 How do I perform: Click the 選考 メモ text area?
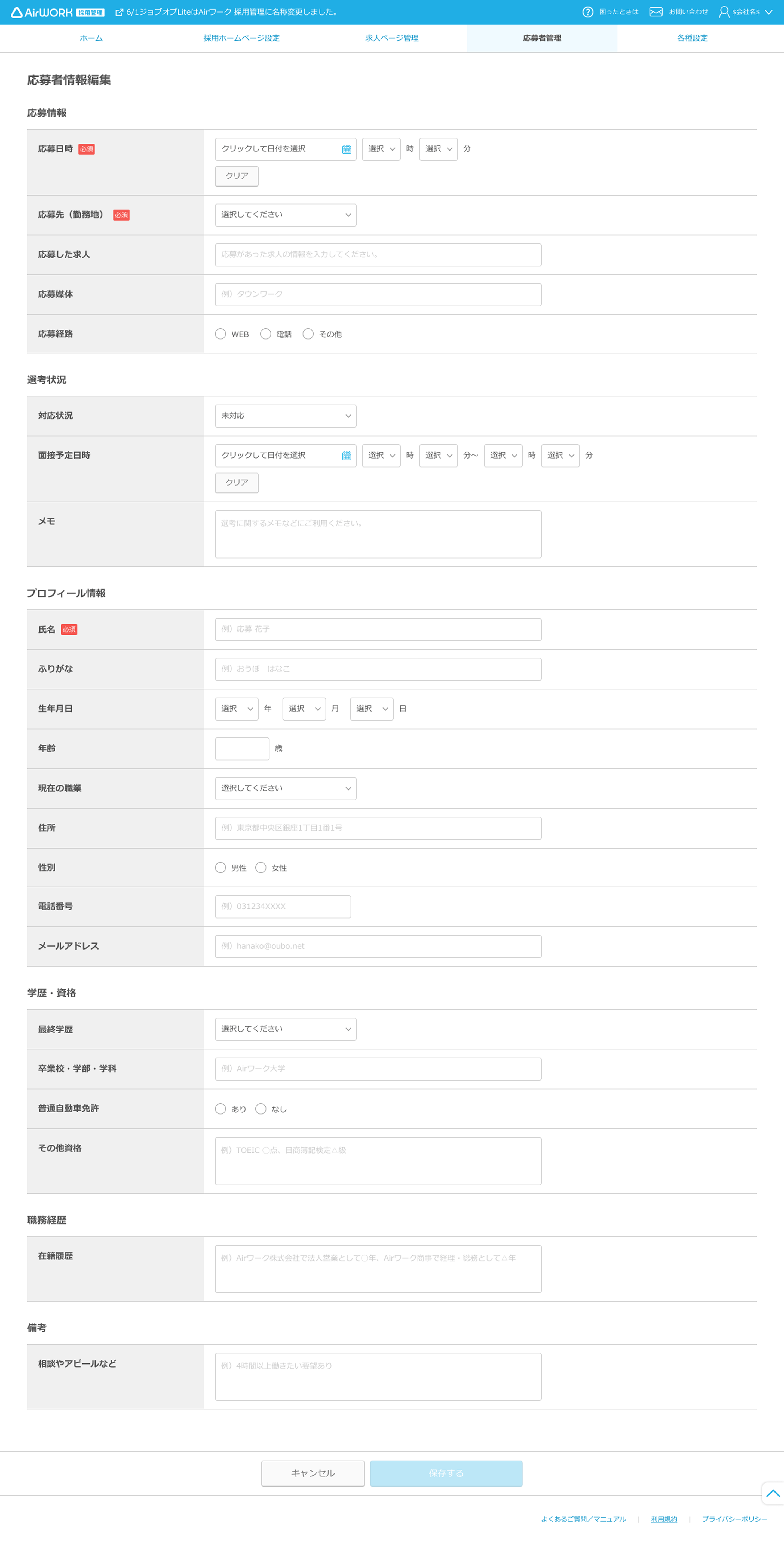pyautogui.click(x=378, y=534)
